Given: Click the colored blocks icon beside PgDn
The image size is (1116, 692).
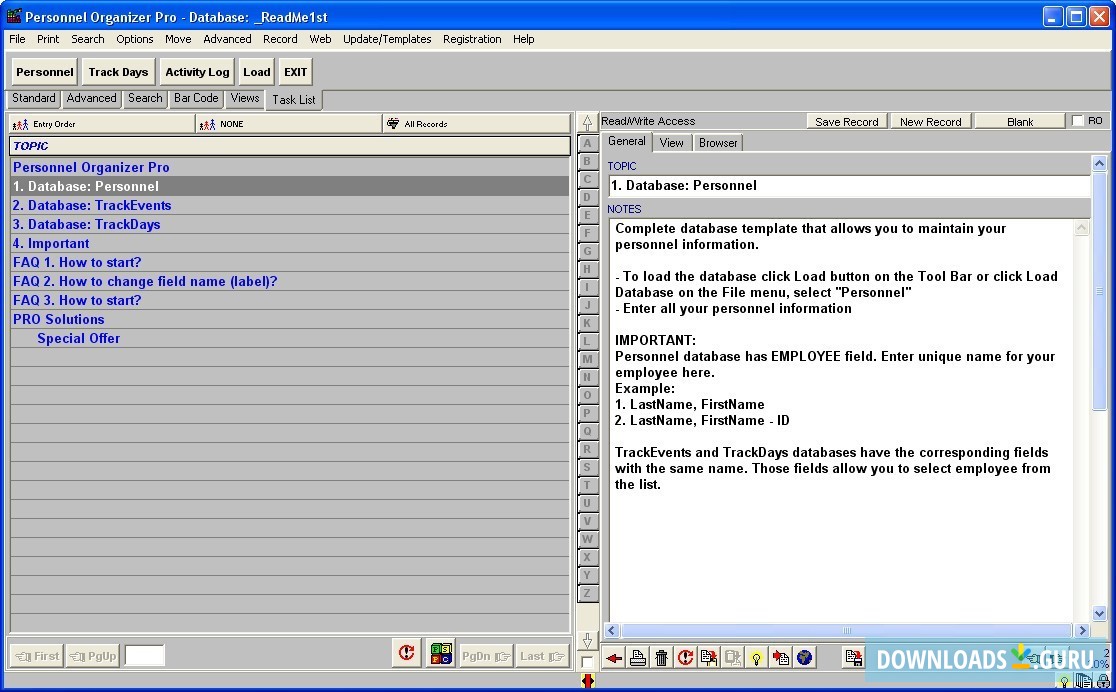Looking at the screenshot, I should click(x=440, y=655).
